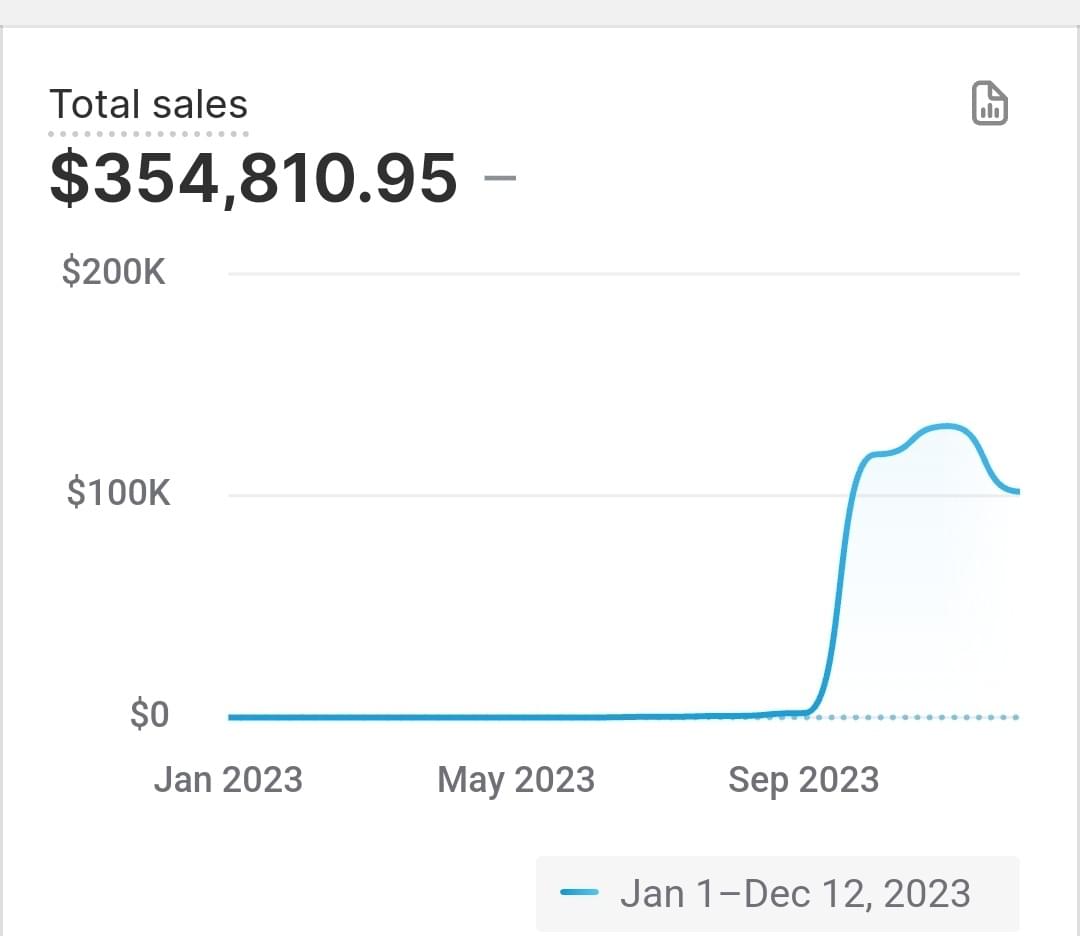Select the Sep 2023 axis label
The height and width of the screenshot is (936, 1080).
point(803,780)
